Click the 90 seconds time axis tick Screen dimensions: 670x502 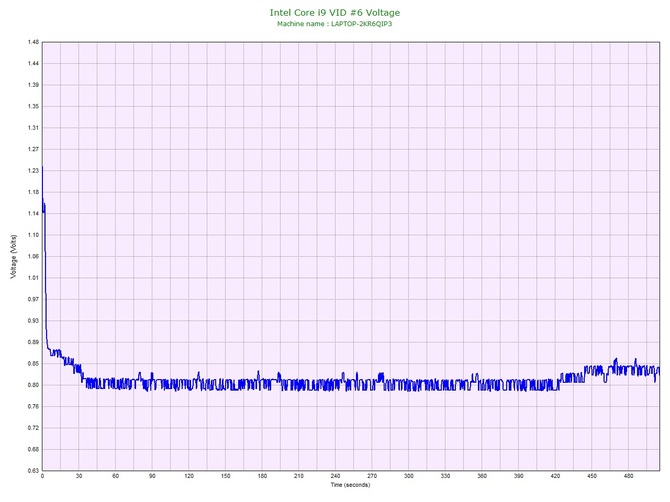point(152,476)
